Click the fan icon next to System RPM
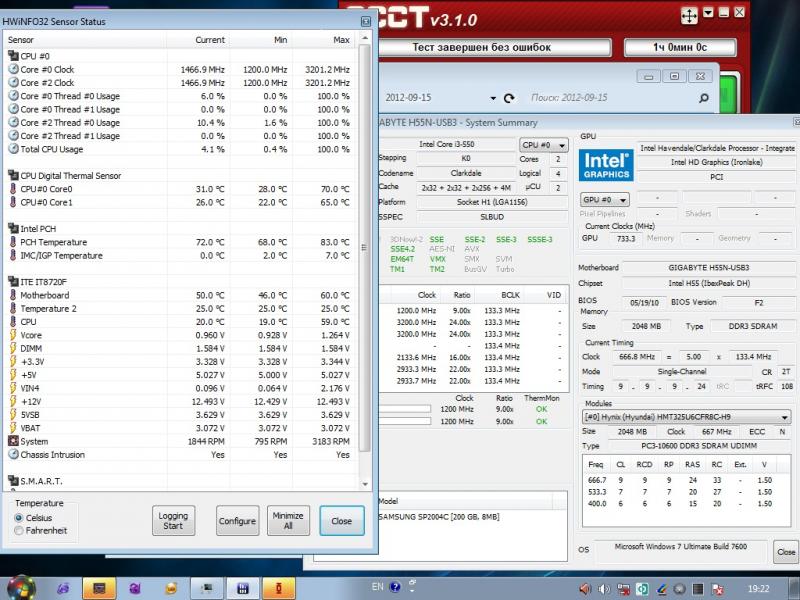Image resolution: width=800 pixels, height=600 pixels. pyautogui.click(x=13, y=441)
